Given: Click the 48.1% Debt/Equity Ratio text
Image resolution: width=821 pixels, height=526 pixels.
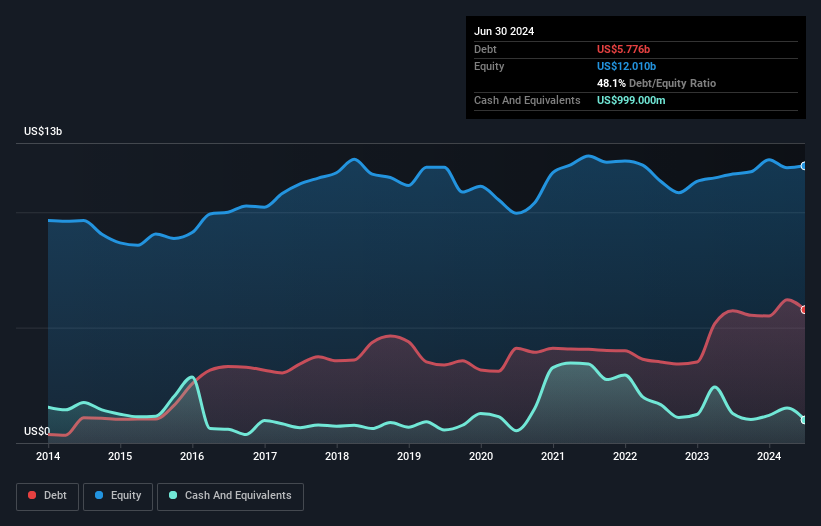Looking at the screenshot, I should click(656, 83).
